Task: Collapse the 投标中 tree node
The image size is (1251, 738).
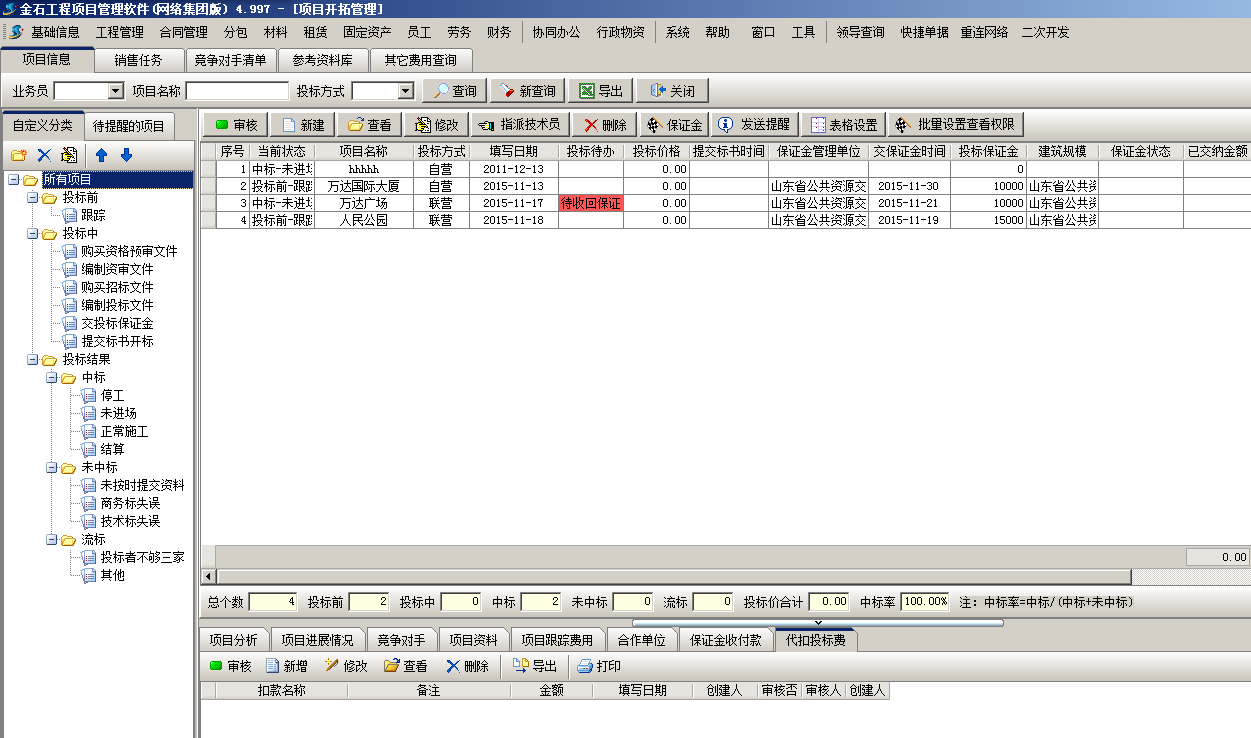Action: [33, 234]
